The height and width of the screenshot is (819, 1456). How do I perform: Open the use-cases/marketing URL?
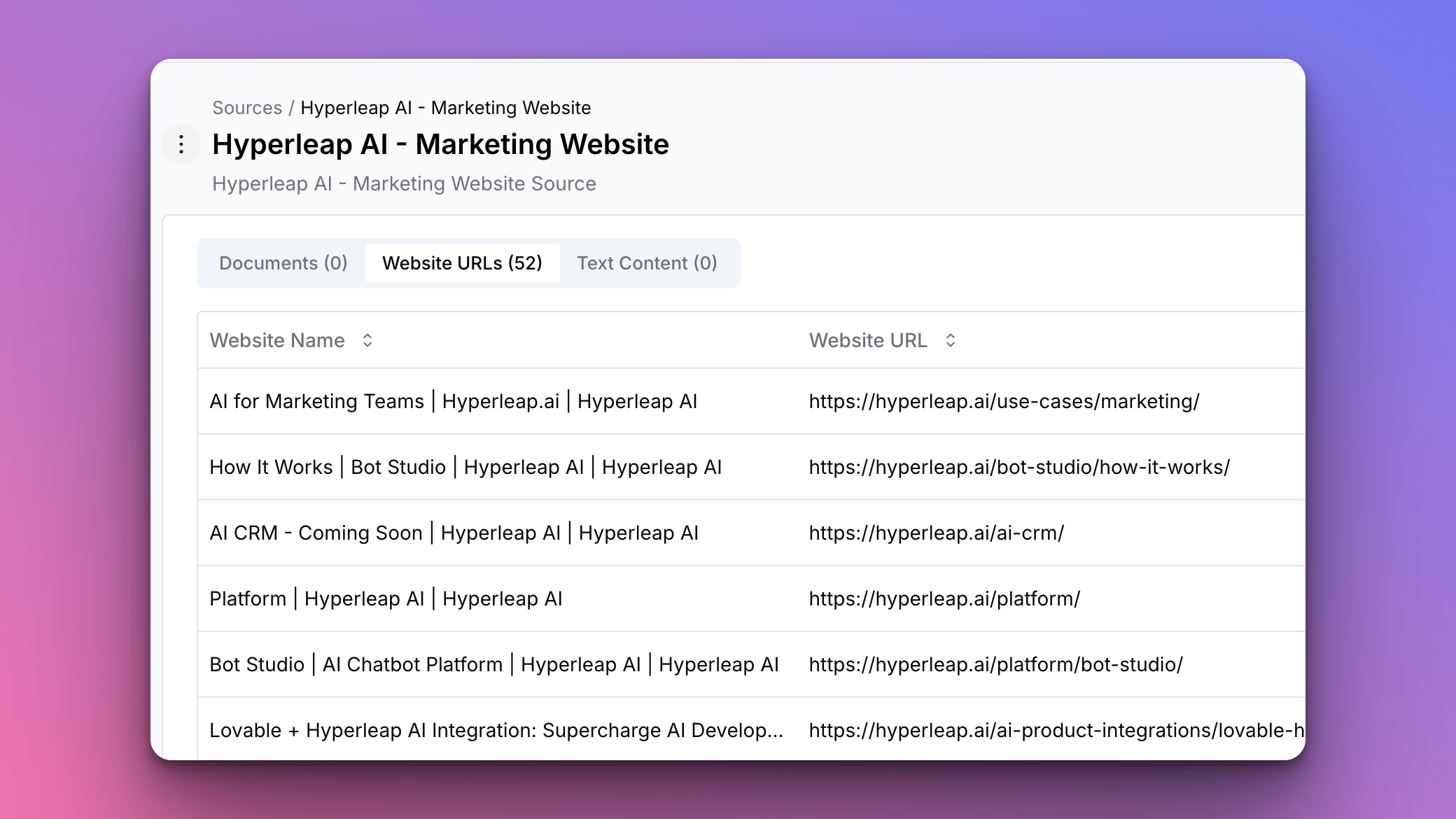coord(1004,401)
